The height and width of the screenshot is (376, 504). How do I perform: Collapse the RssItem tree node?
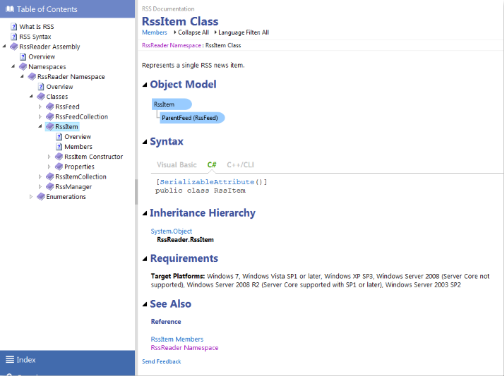[40, 126]
